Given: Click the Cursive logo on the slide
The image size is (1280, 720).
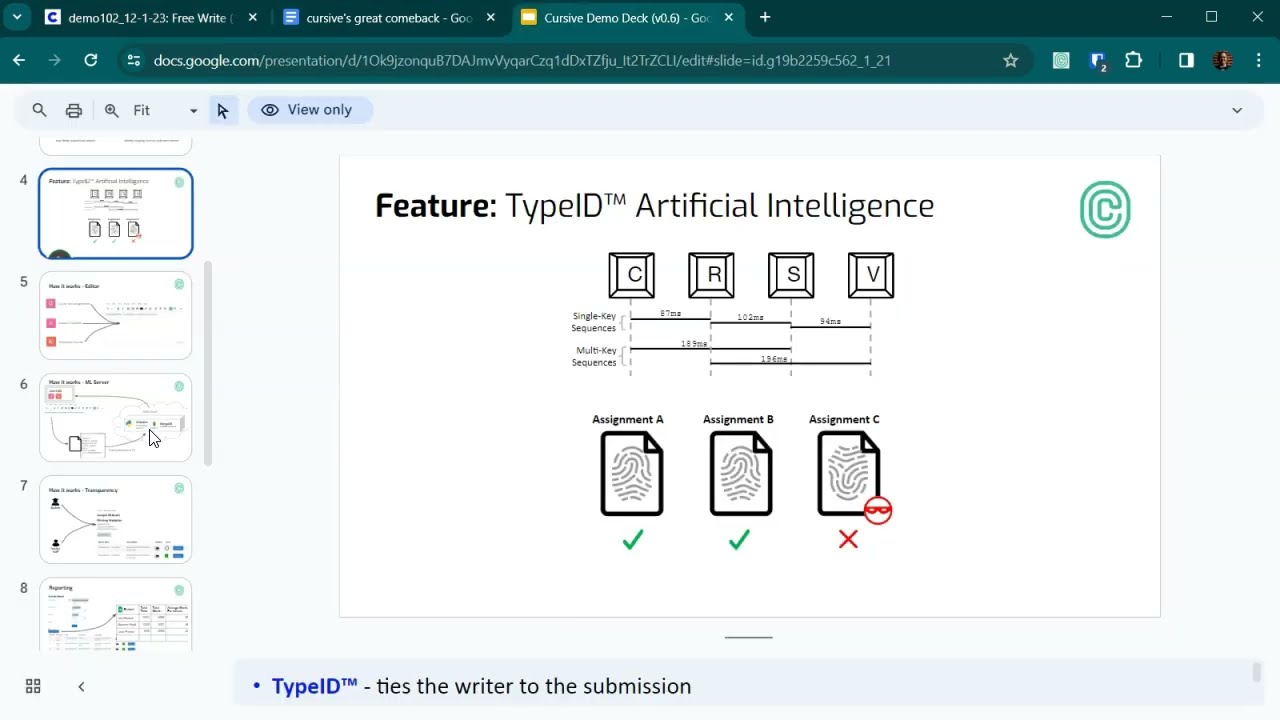Looking at the screenshot, I should [1105, 209].
